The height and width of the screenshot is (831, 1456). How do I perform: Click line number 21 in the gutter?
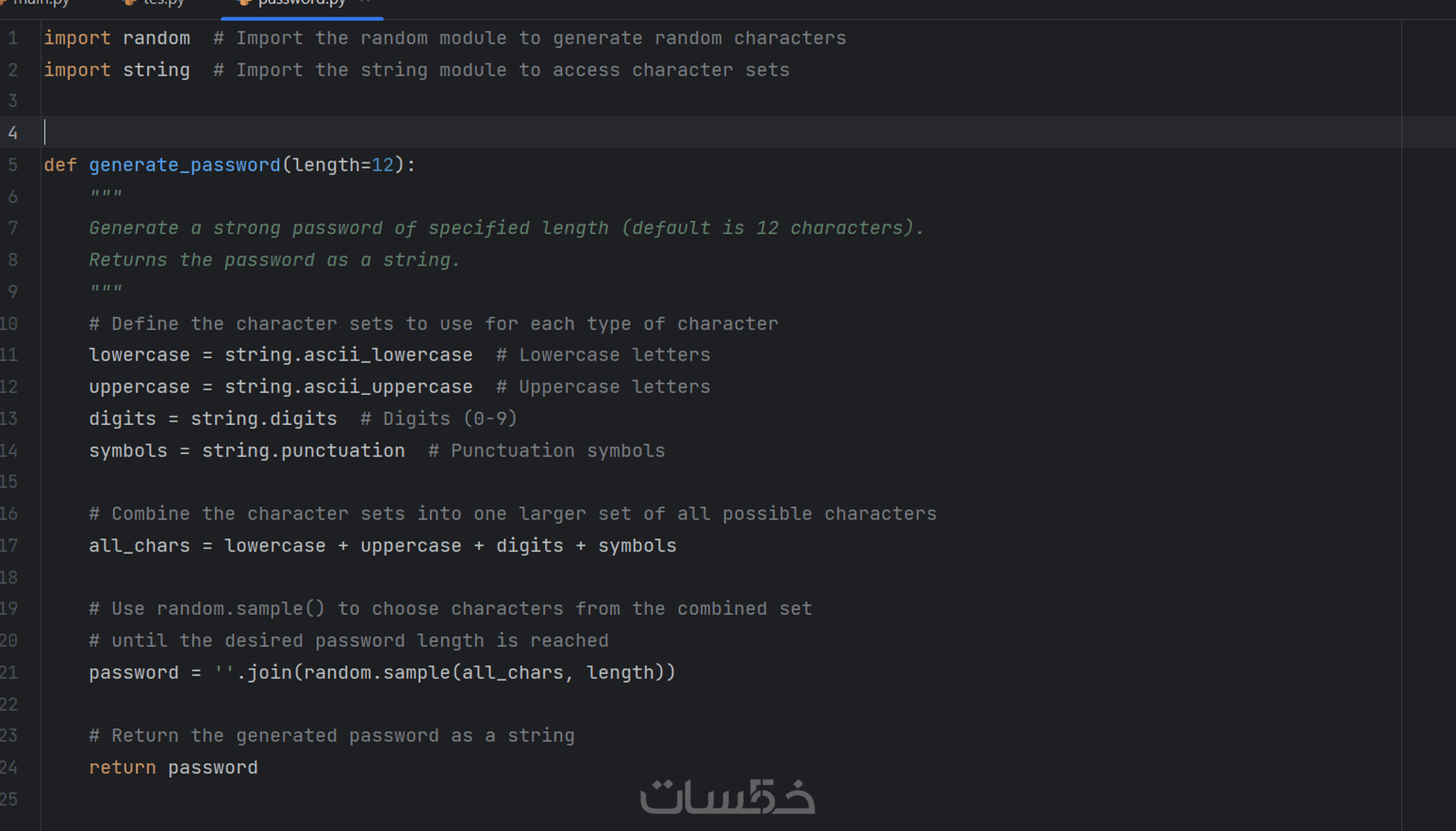click(9, 673)
